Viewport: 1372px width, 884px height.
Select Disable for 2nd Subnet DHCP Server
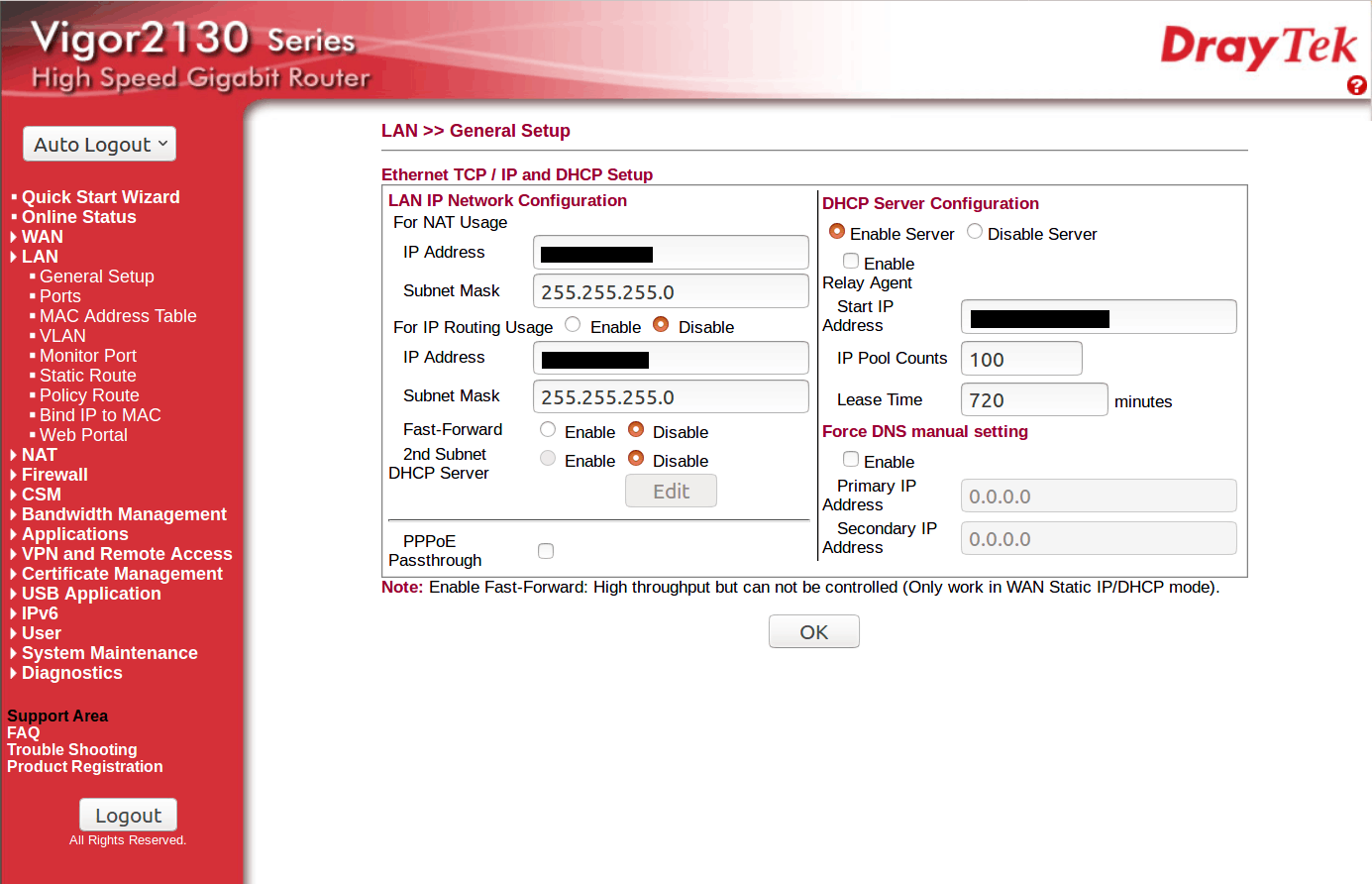point(636,459)
